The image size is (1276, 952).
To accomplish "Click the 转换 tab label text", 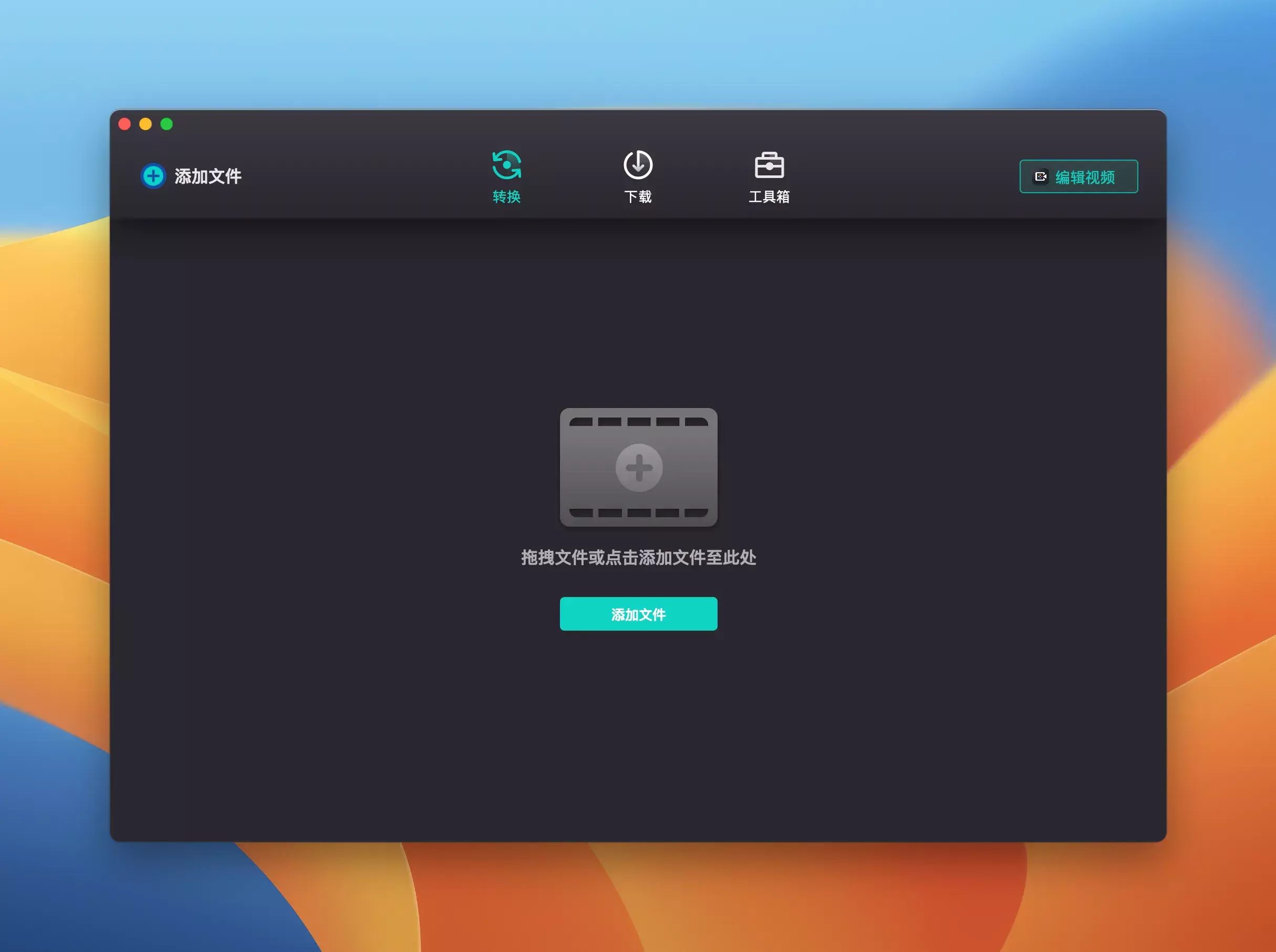I will pos(506,197).
